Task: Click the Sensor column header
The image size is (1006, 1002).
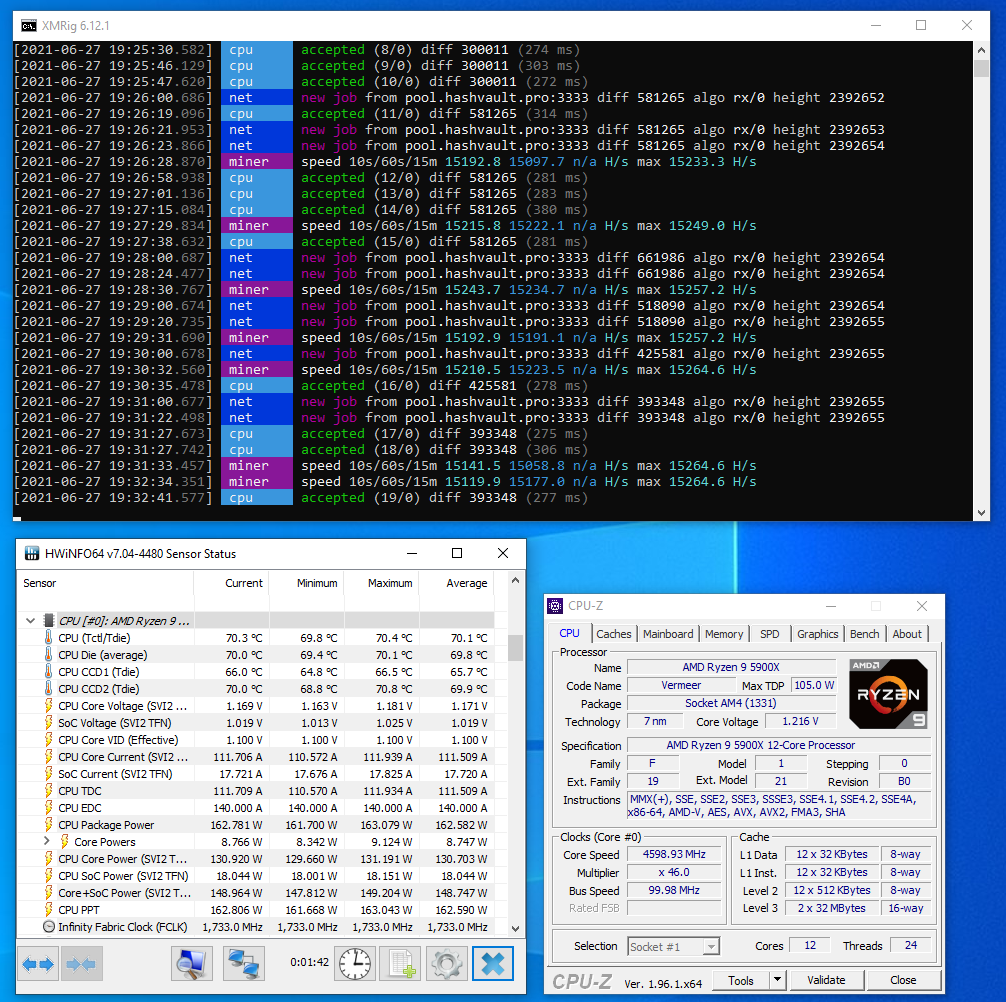Action: point(105,583)
